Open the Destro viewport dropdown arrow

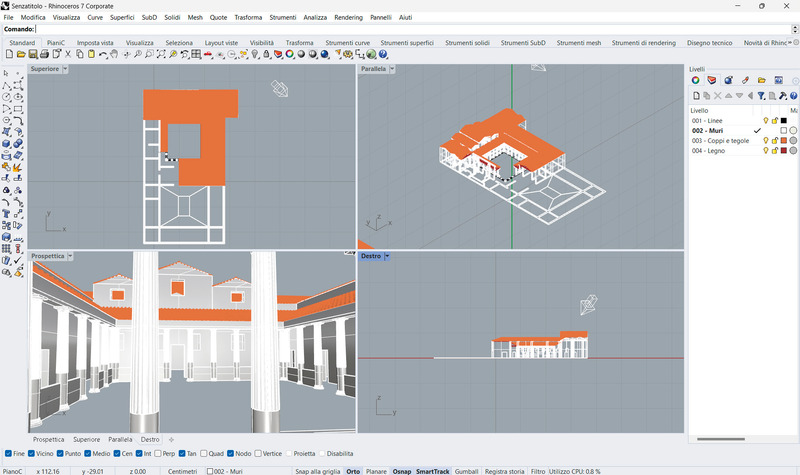(387, 256)
